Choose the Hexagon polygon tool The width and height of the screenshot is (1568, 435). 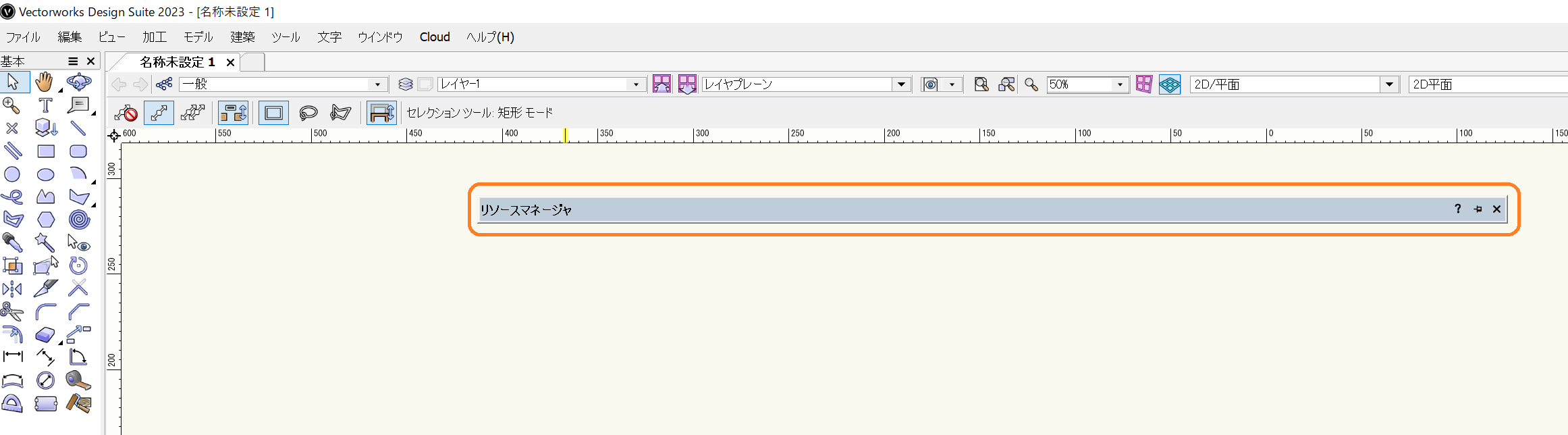pyautogui.click(x=46, y=220)
